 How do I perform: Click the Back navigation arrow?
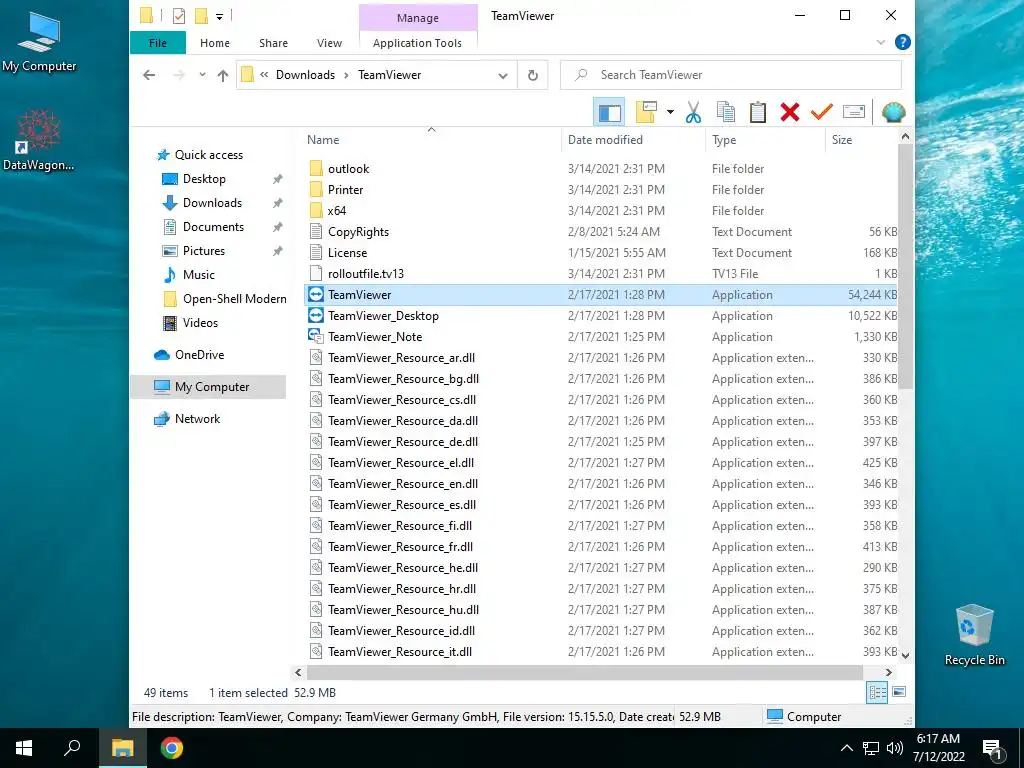(149, 75)
